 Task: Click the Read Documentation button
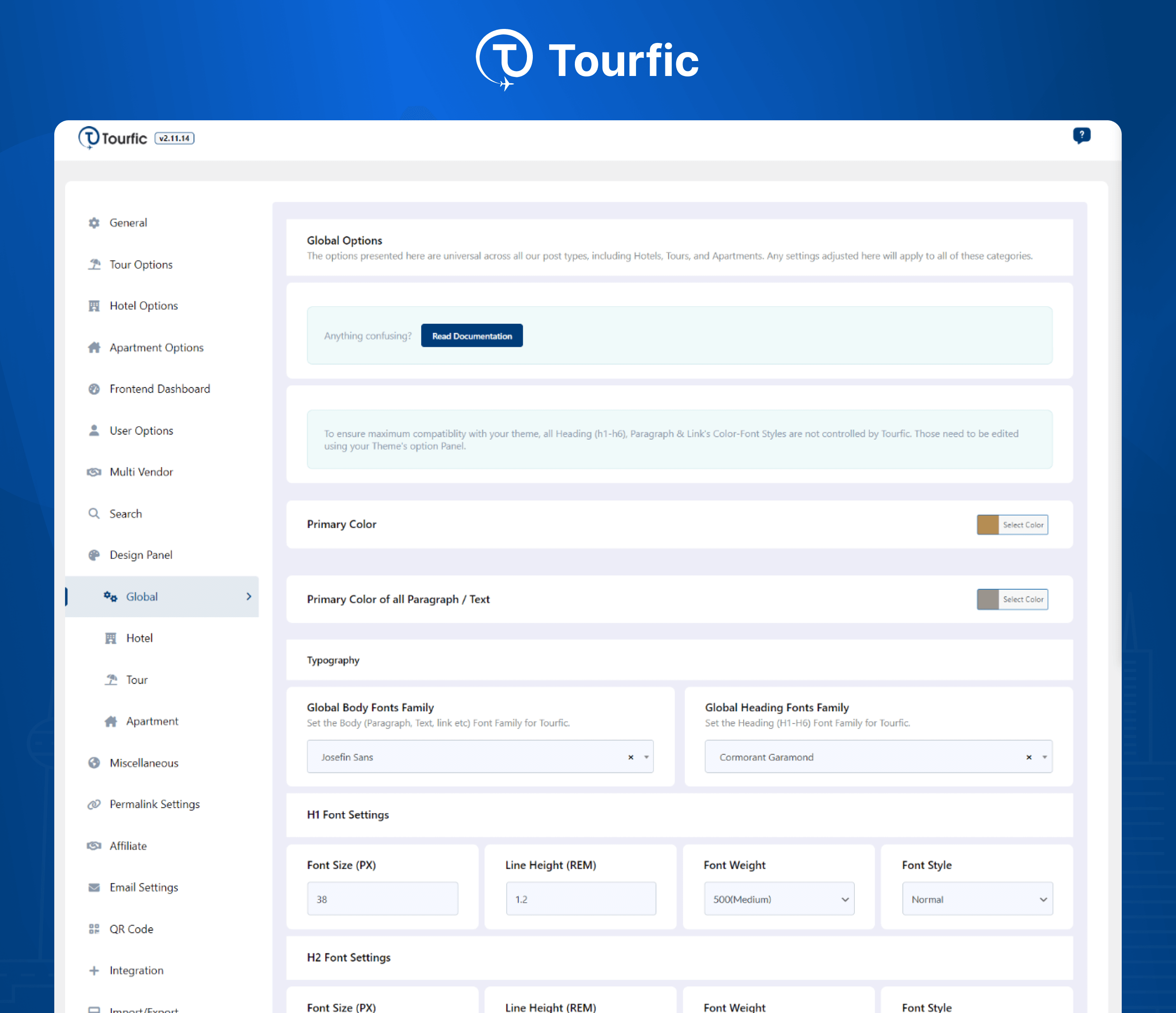point(472,336)
